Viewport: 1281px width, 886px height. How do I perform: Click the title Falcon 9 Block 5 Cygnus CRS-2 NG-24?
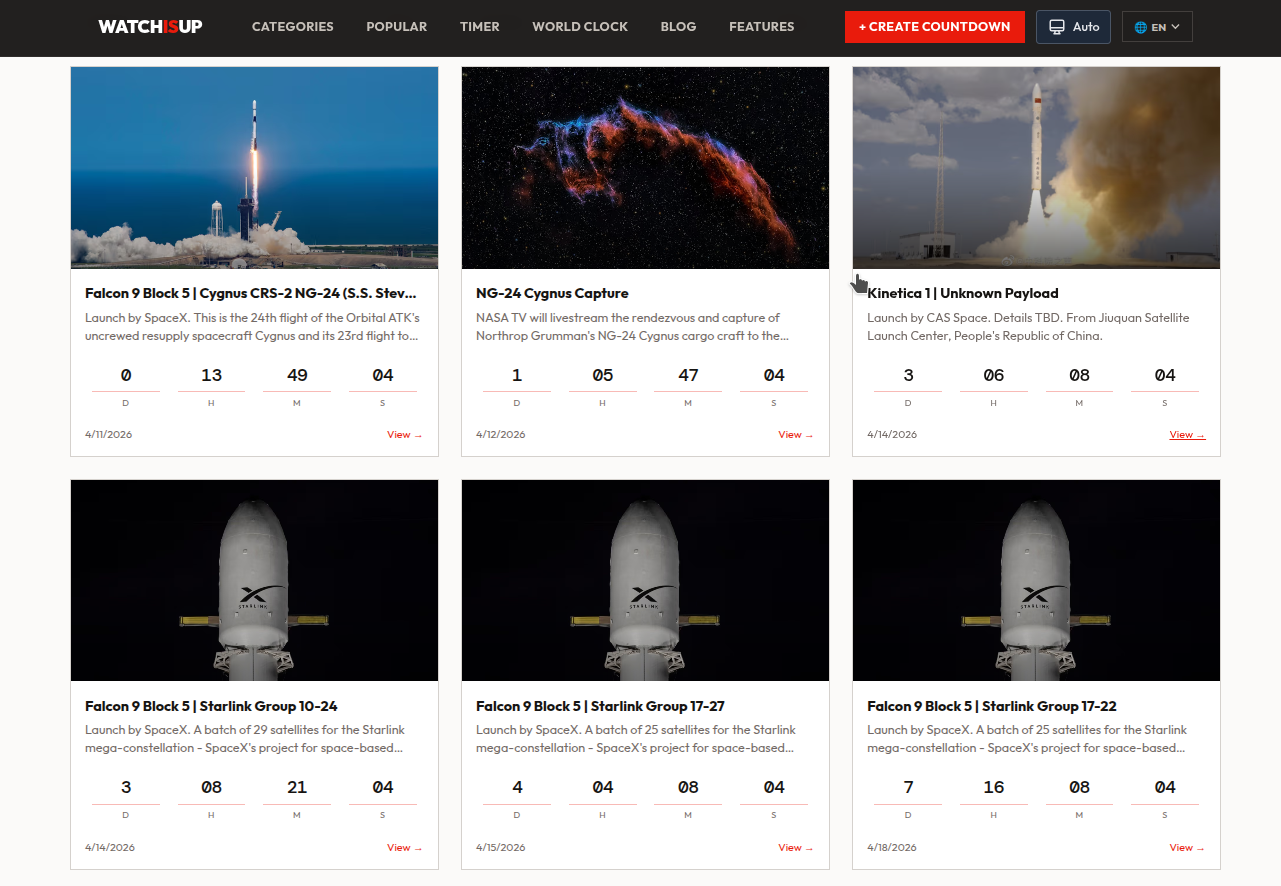pos(251,293)
